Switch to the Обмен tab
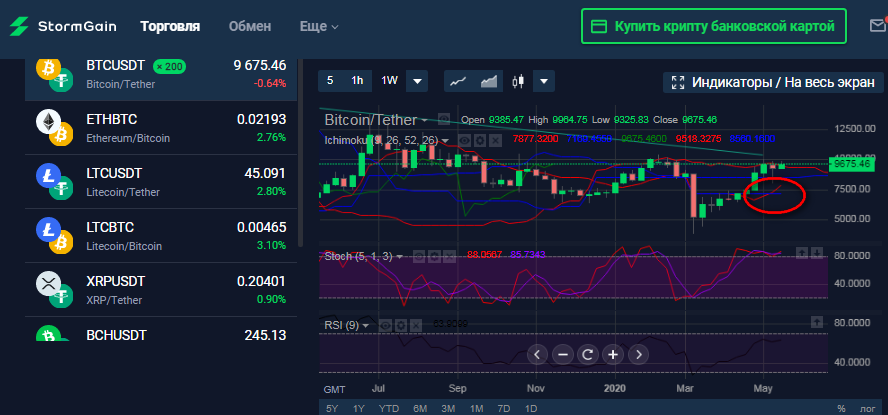Screen dimensions: 888x415 tap(249, 26)
